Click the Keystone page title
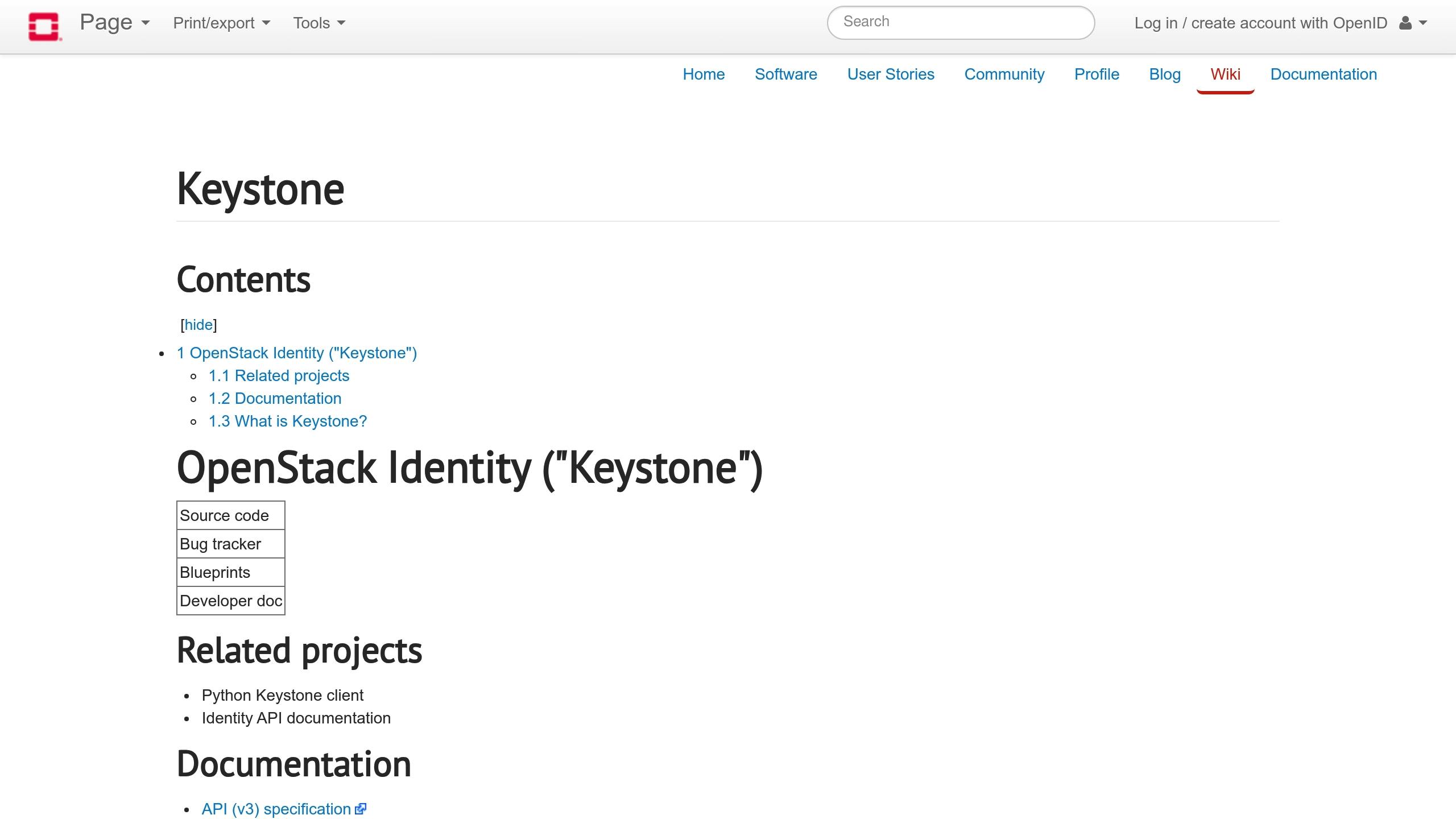Viewport: 1456px width, 819px height. click(x=260, y=189)
